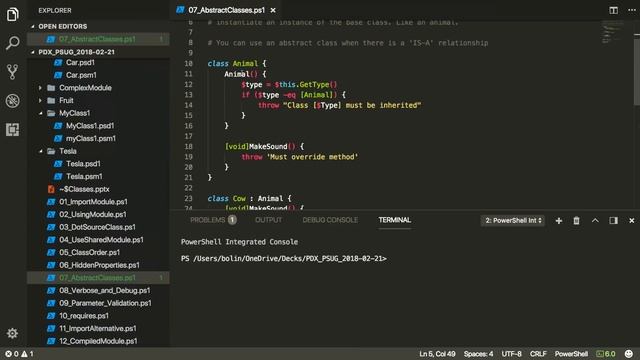Screen dimensions: 640x360
Task: Open 04_UseSharedModule.ps1 file
Action: (101, 240)
